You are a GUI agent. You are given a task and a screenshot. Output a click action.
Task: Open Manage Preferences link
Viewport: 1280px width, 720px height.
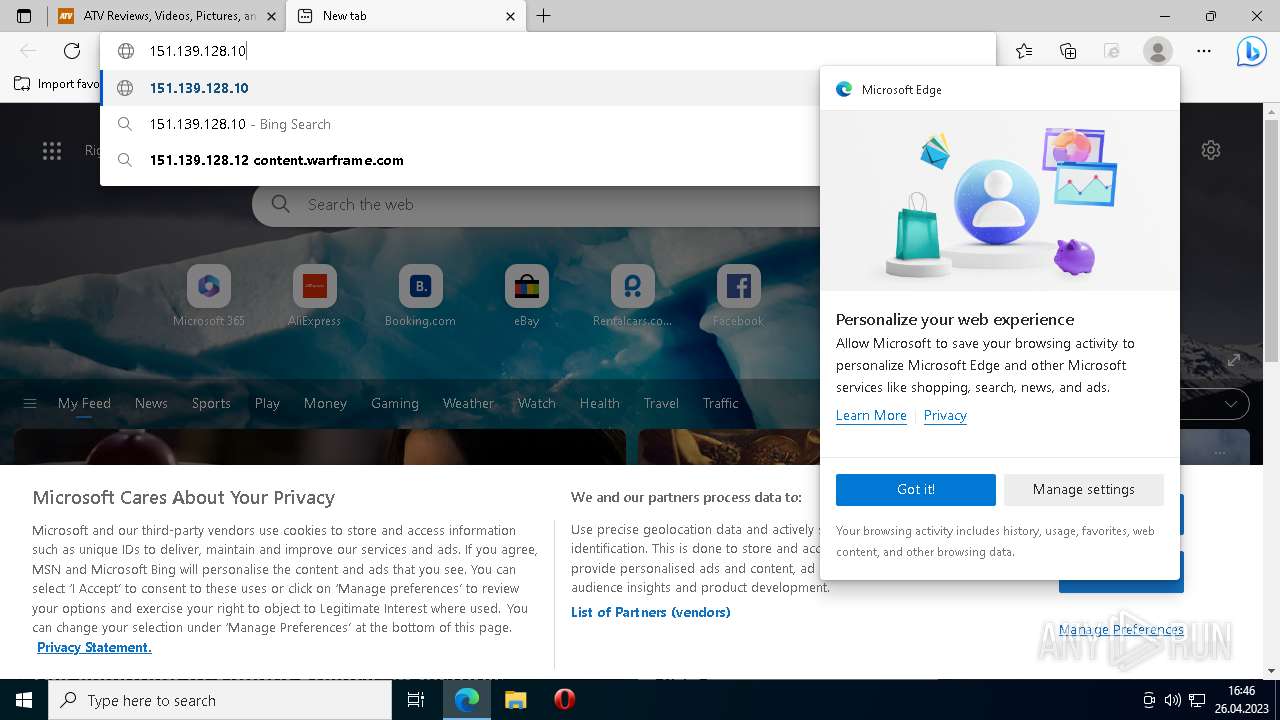pos(1121,630)
